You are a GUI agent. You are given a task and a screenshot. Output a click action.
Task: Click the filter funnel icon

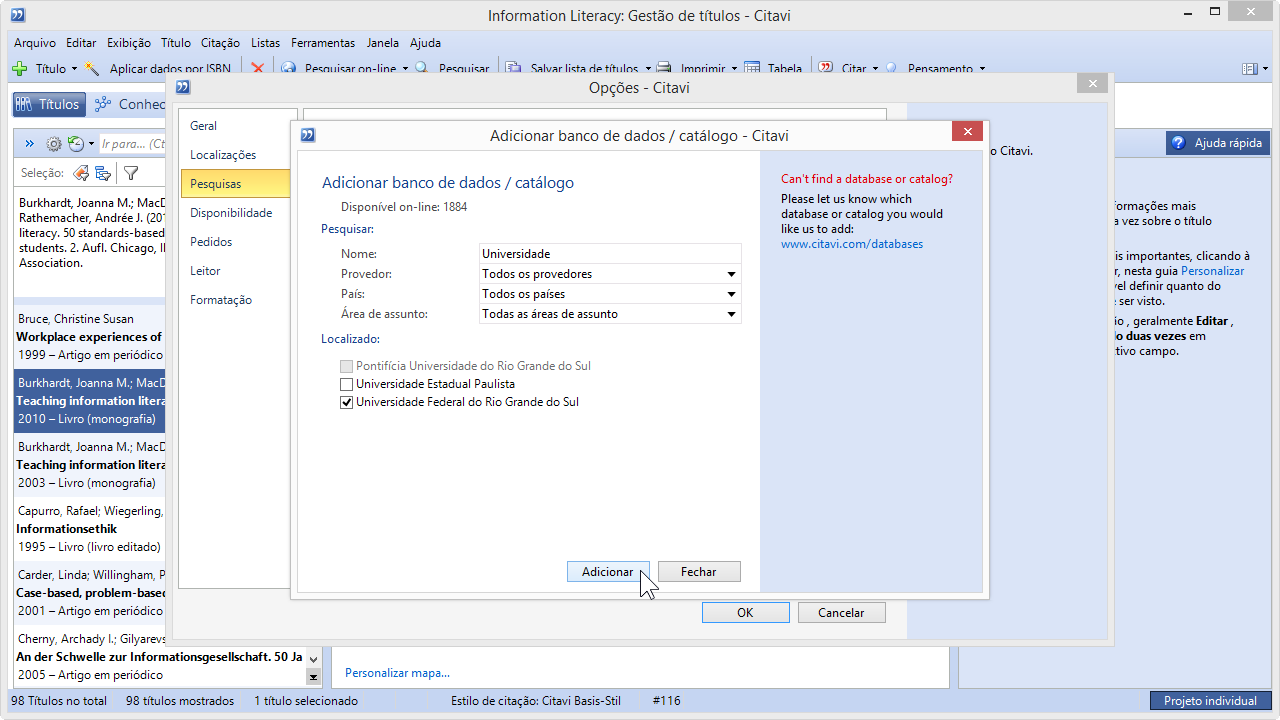point(131,173)
